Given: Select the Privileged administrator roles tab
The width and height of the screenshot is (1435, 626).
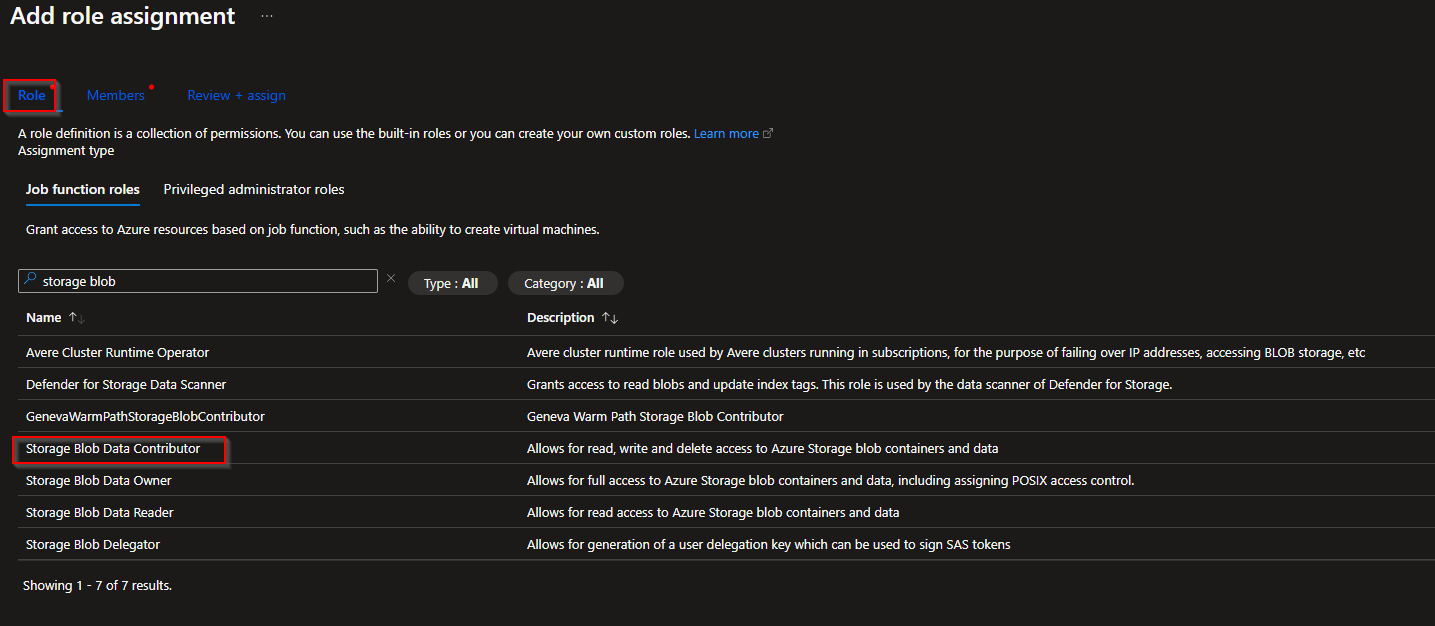Looking at the screenshot, I should 253,189.
